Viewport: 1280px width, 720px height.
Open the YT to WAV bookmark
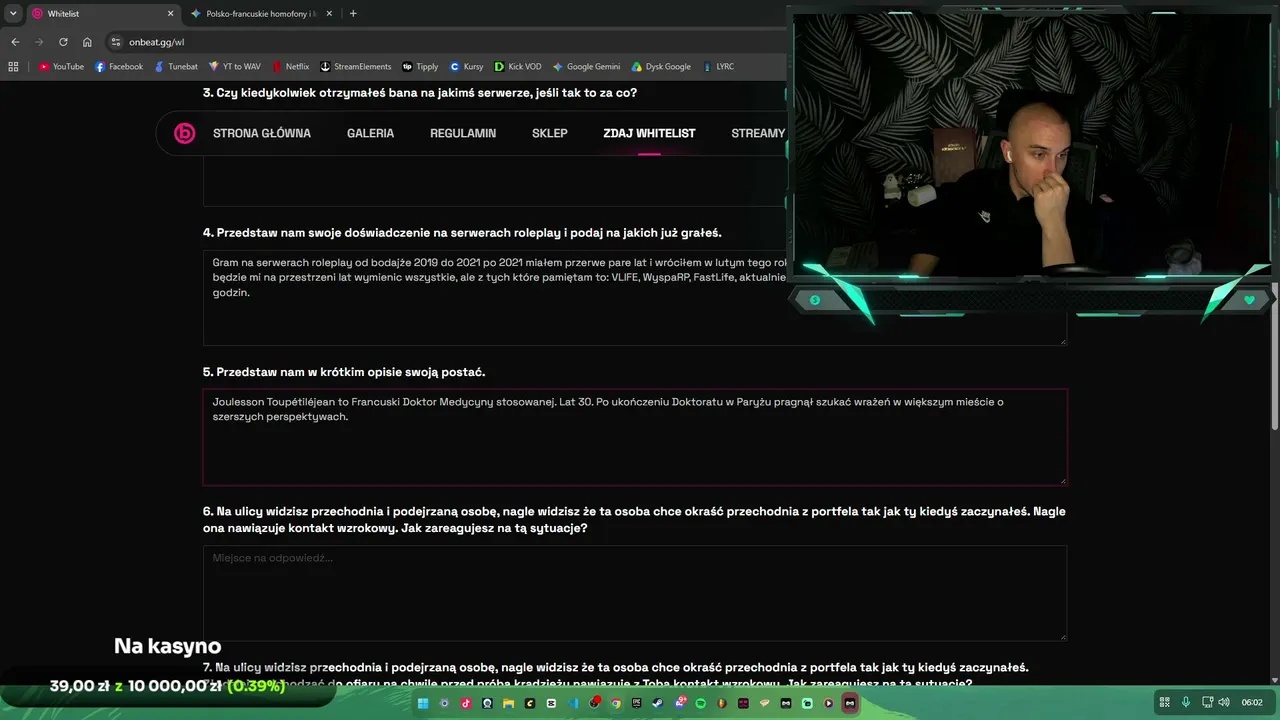(x=234, y=67)
